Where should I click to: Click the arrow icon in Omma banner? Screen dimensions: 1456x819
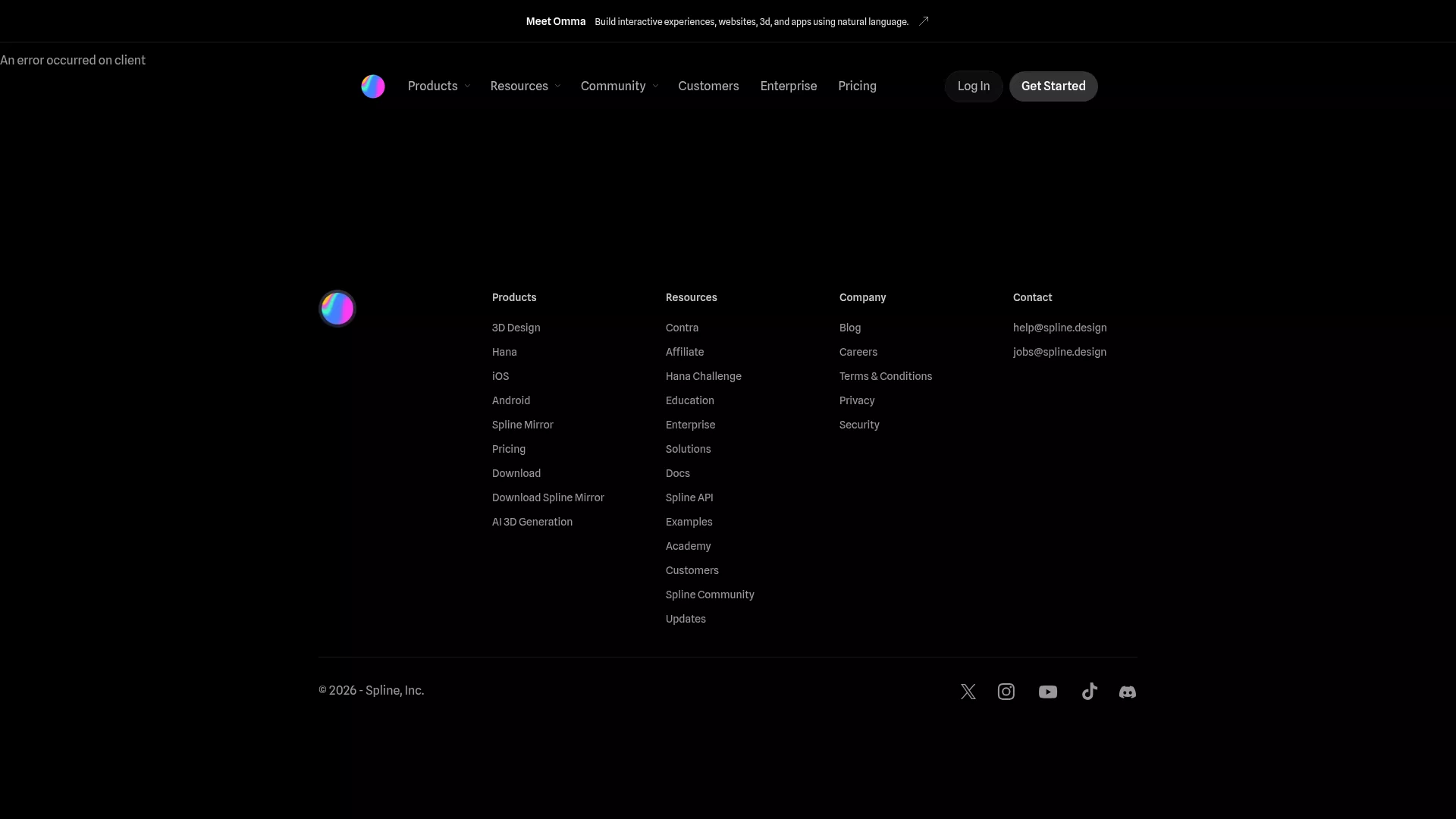[x=924, y=21]
